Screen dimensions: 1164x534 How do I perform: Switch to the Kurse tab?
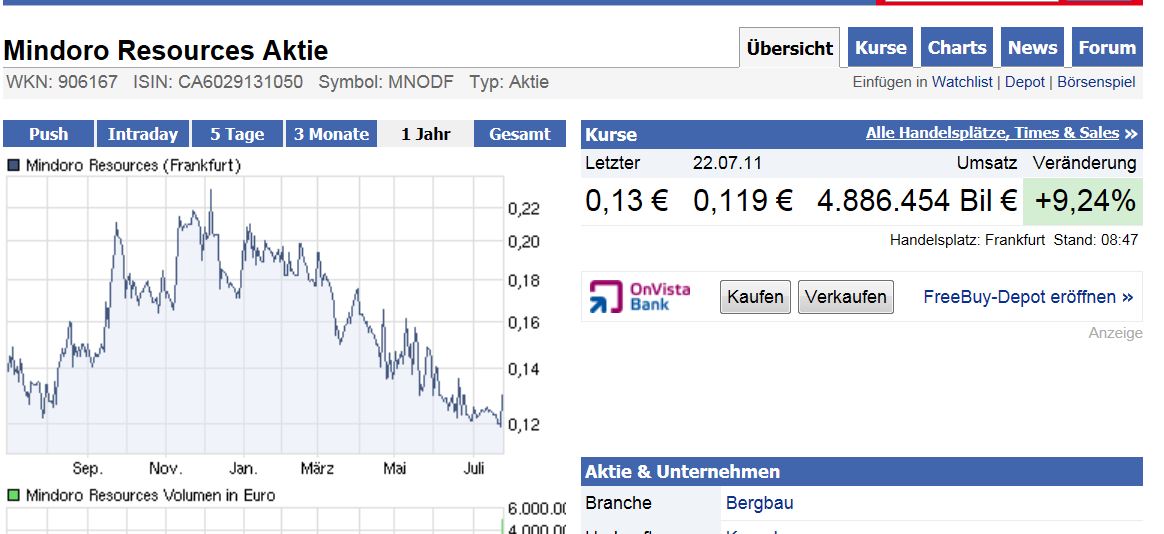click(x=880, y=48)
